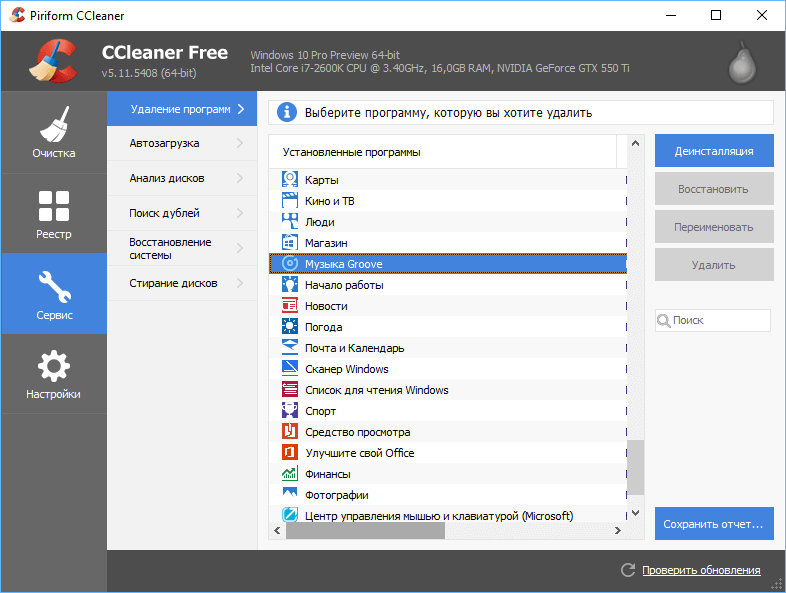Click the horizontal scroll left arrow
The image size is (786, 593).
click(277, 530)
